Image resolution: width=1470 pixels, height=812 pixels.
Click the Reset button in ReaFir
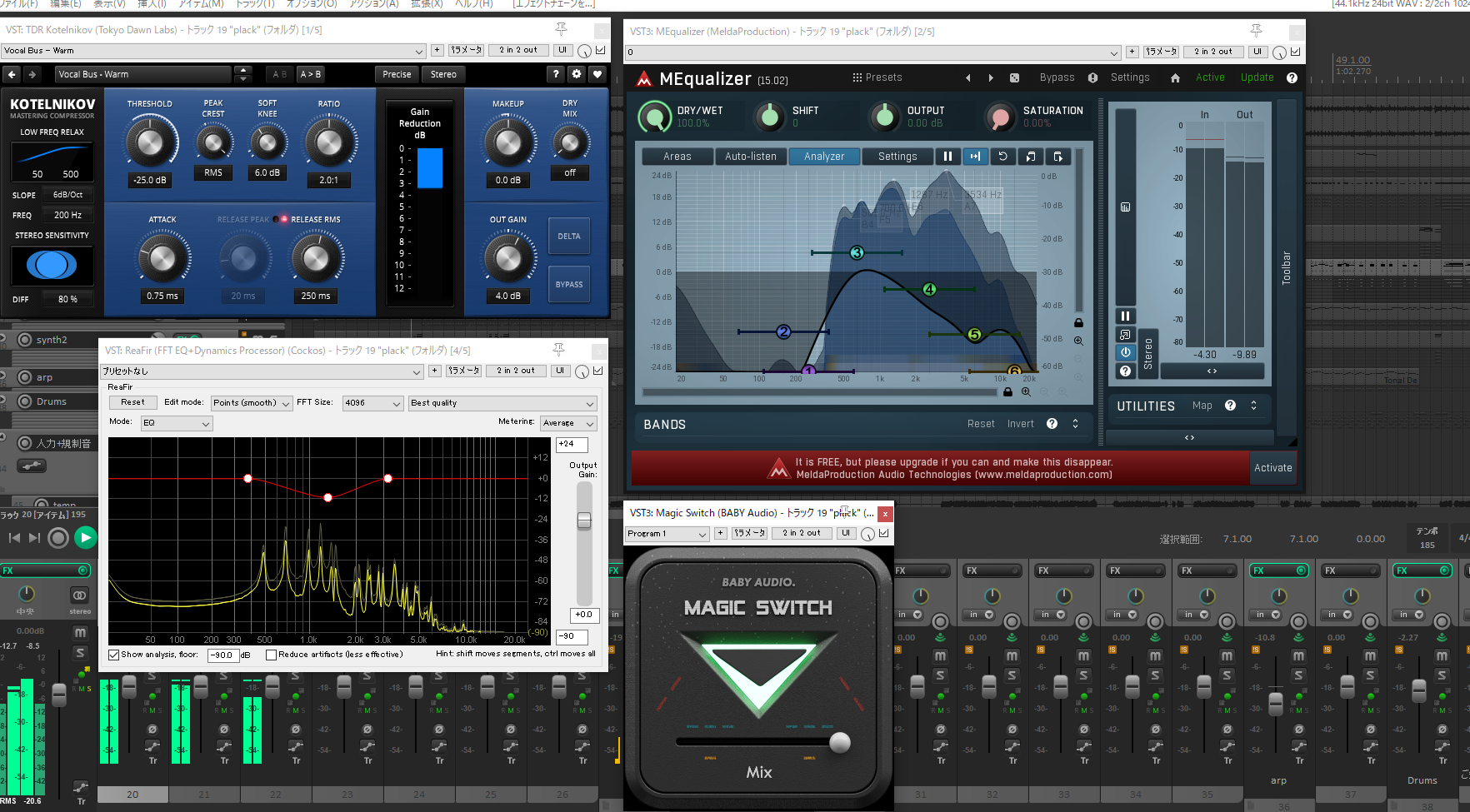[x=132, y=402]
